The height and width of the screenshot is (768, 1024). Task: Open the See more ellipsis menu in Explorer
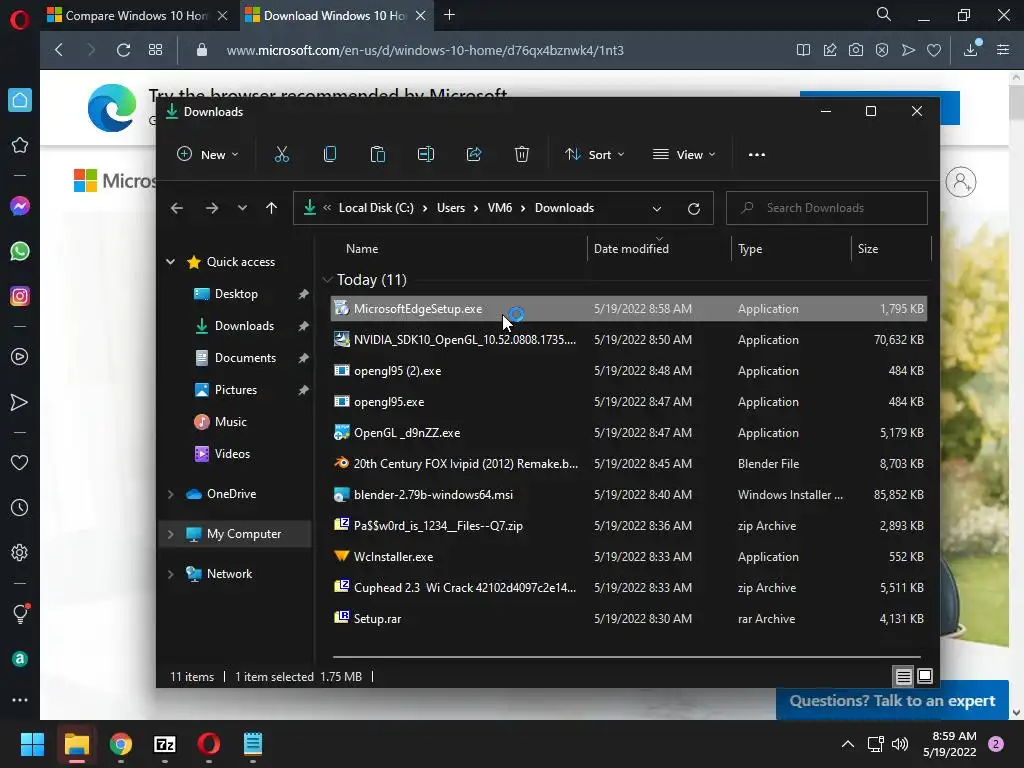pos(757,155)
